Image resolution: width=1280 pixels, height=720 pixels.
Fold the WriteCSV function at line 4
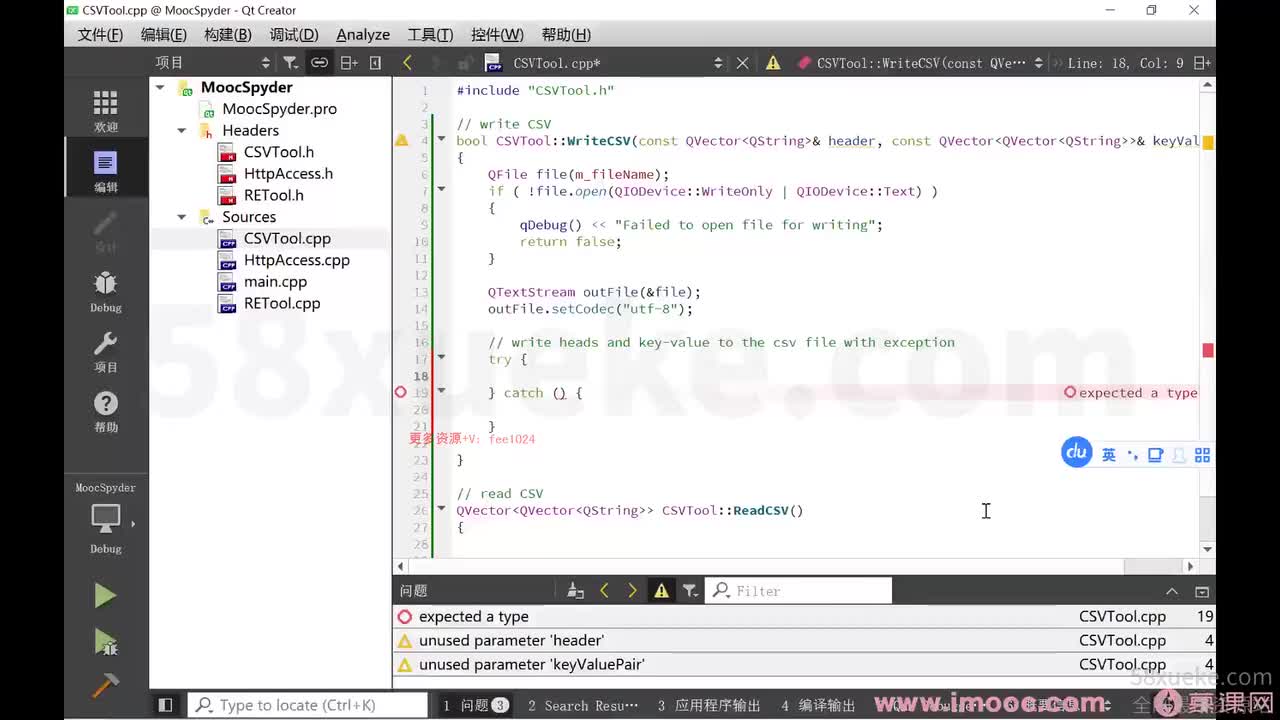[x=441, y=139]
